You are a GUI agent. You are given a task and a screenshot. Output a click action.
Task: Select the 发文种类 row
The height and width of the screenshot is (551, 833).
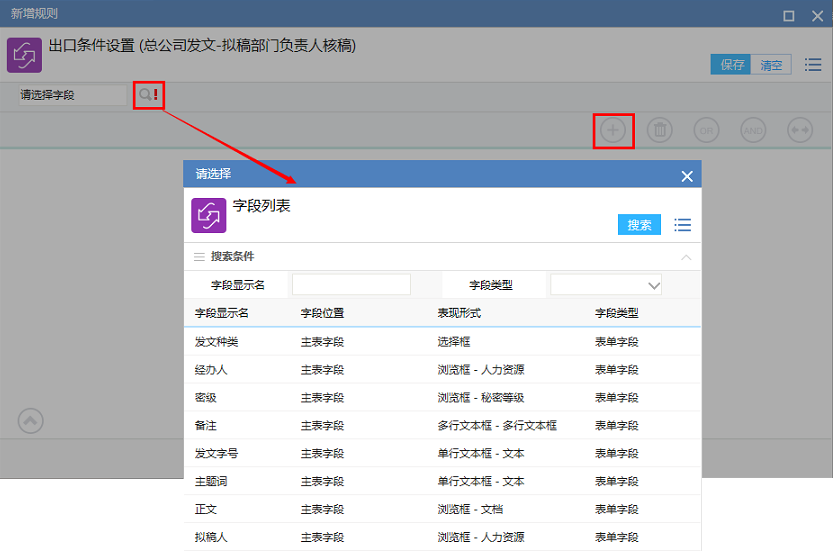pos(217,342)
